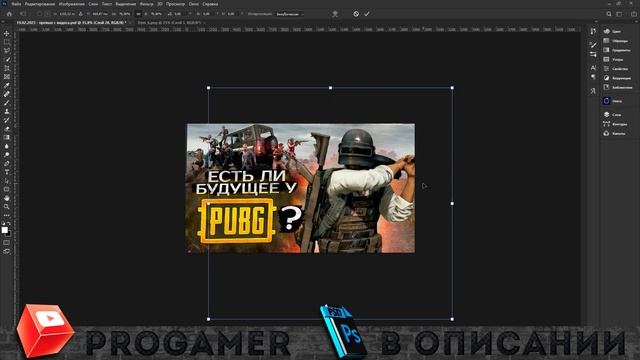Close the first document tab

pos(131,23)
